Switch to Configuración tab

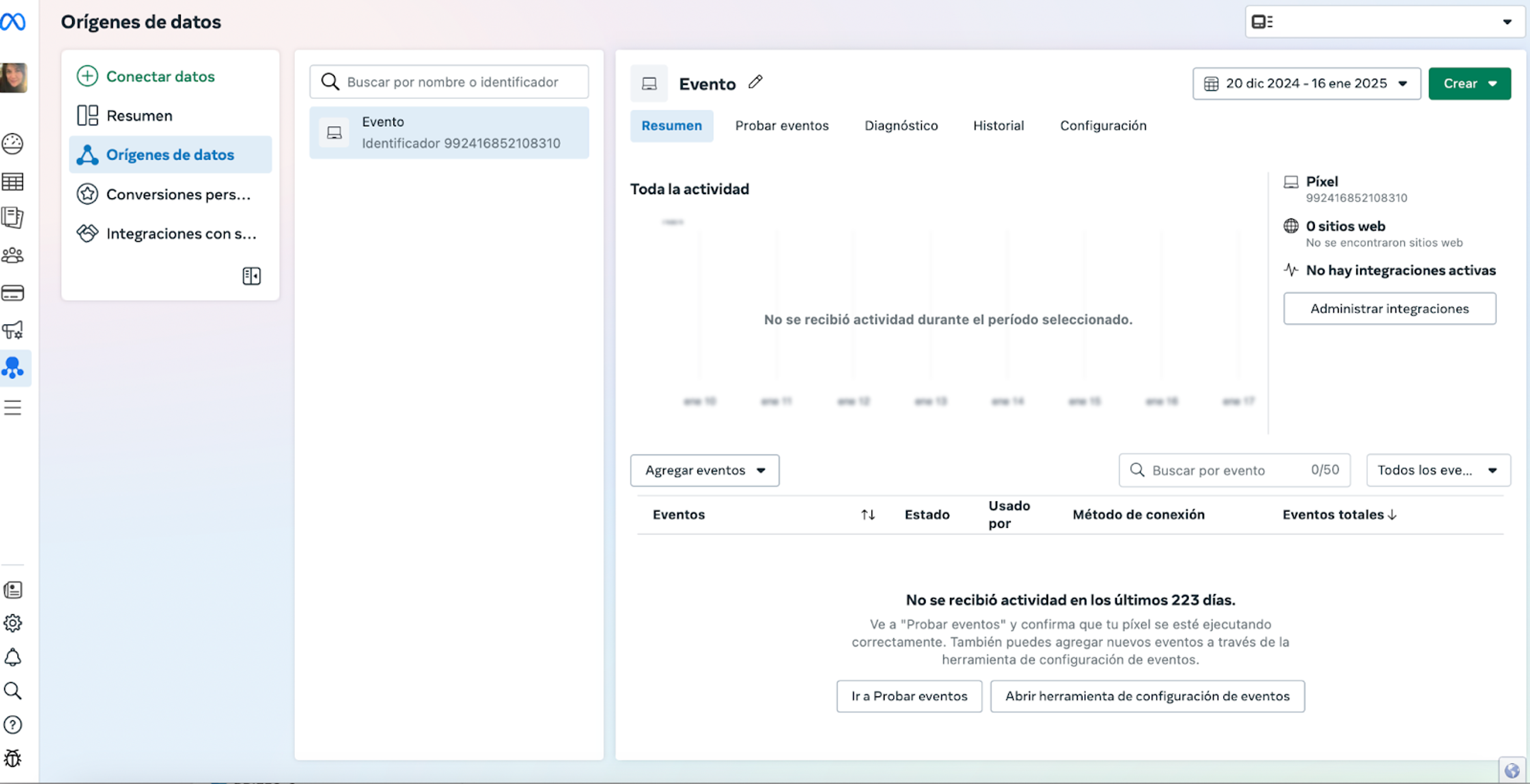pos(1103,126)
